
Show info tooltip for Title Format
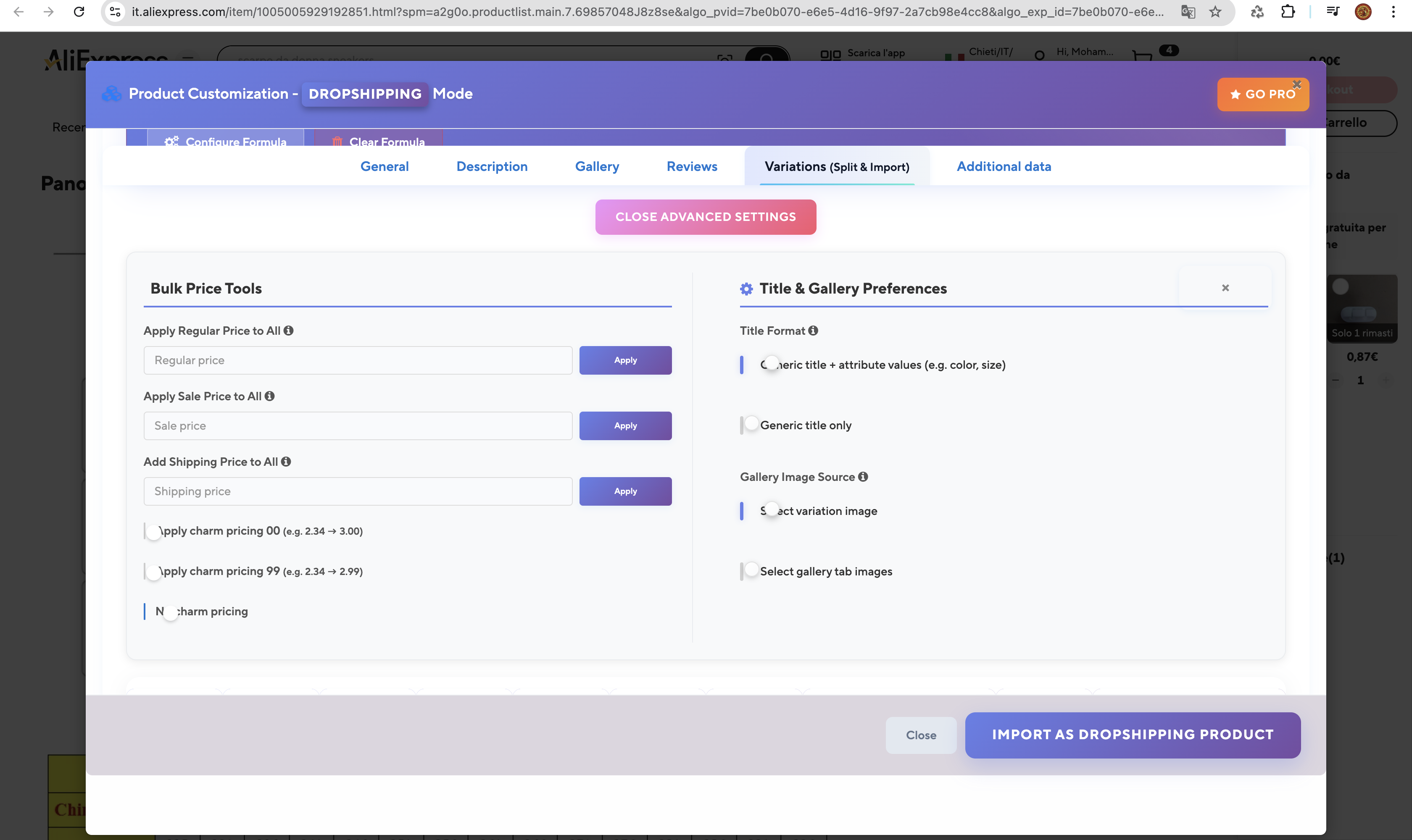tap(813, 331)
